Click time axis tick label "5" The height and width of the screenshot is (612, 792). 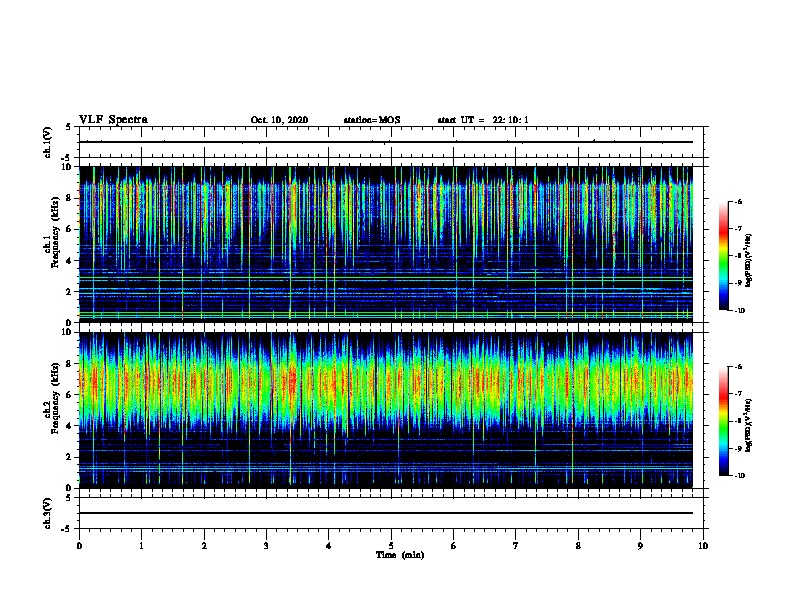point(391,546)
